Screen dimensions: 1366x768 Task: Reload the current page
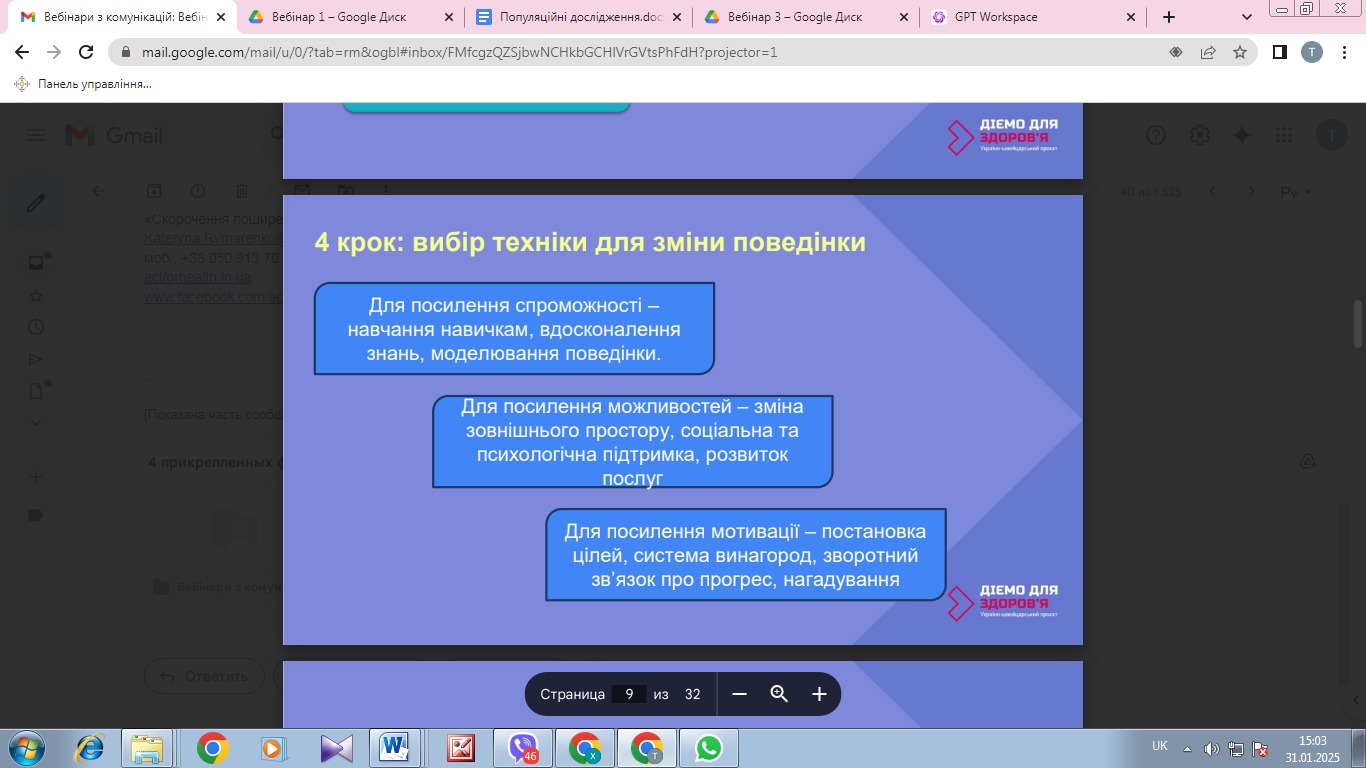coord(86,52)
